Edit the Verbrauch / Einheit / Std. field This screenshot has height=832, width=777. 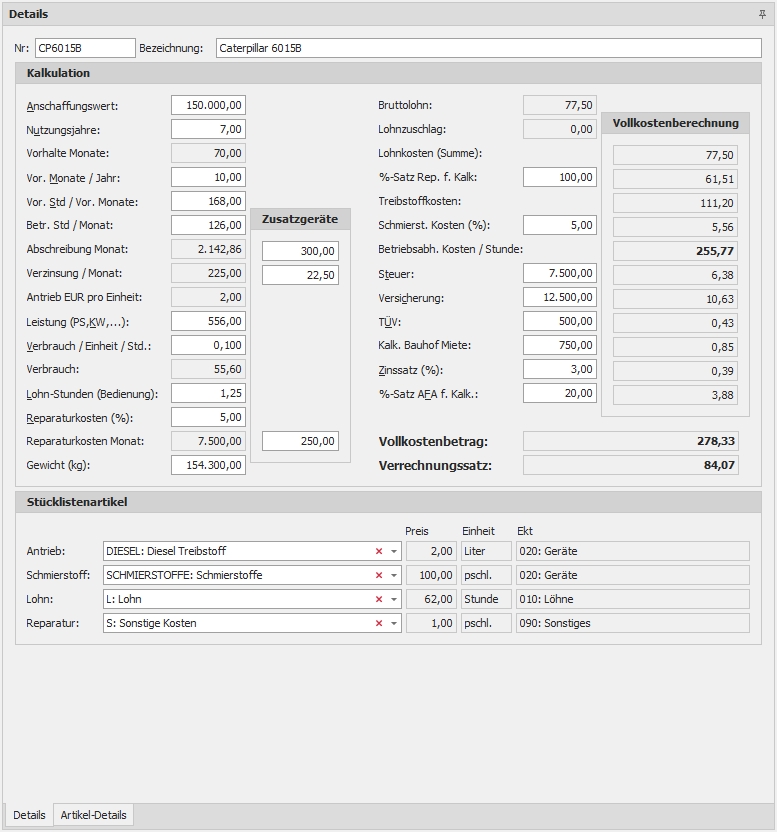click(x=208, y=345)
